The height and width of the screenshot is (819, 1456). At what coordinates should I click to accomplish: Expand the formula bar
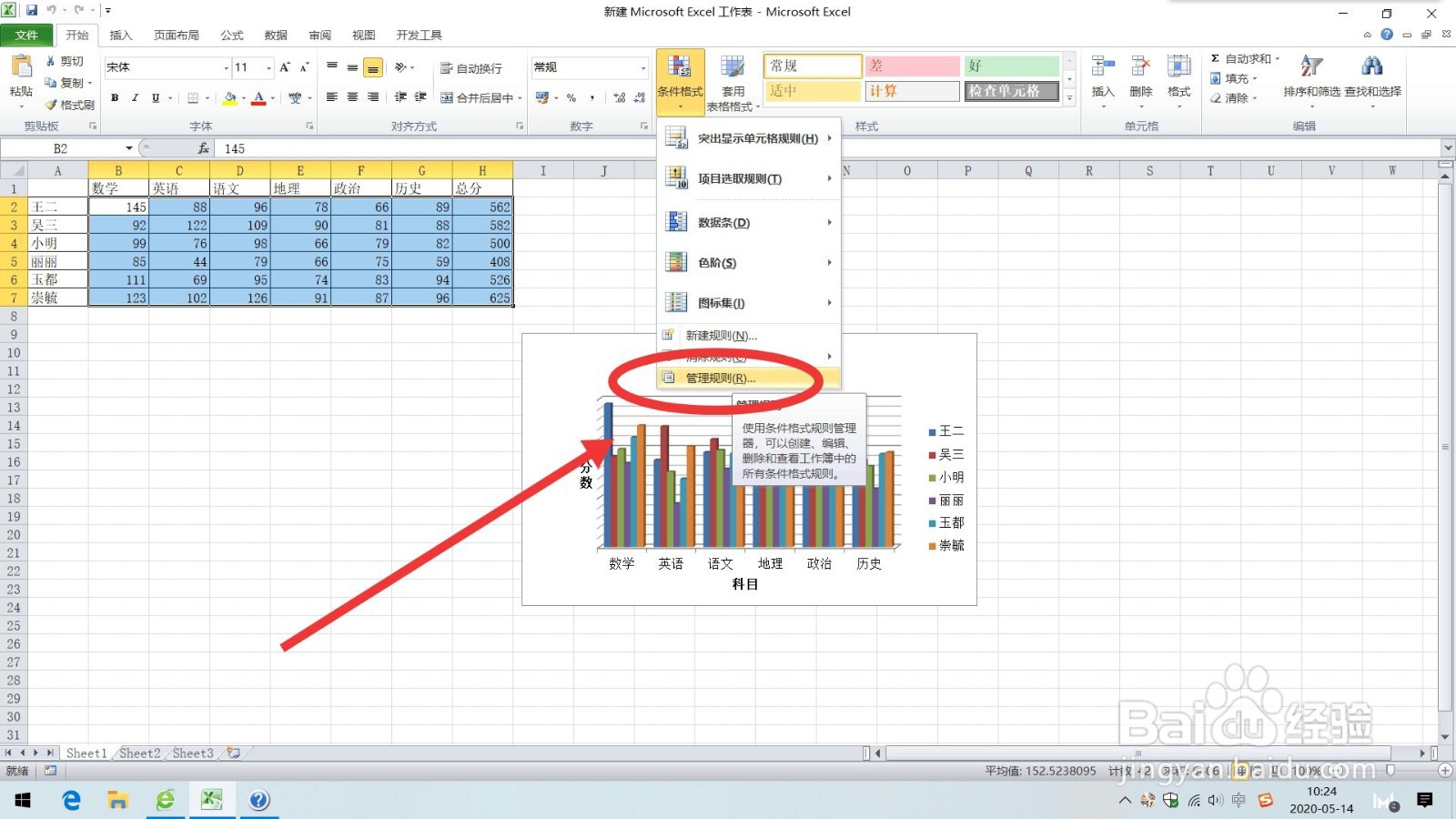(1447, 148)
